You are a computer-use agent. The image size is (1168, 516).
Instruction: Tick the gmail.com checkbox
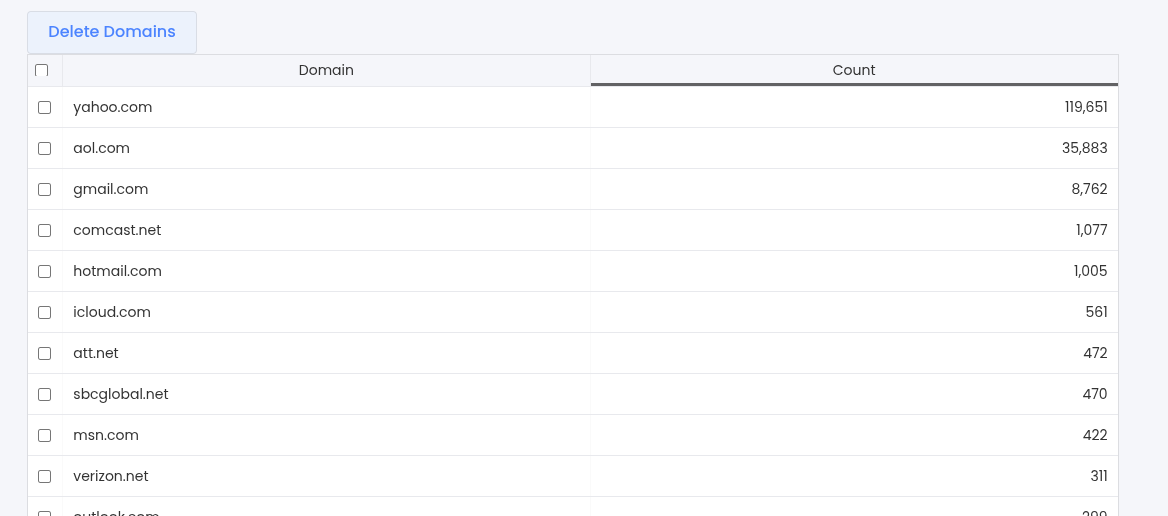[x=45, y=189]
